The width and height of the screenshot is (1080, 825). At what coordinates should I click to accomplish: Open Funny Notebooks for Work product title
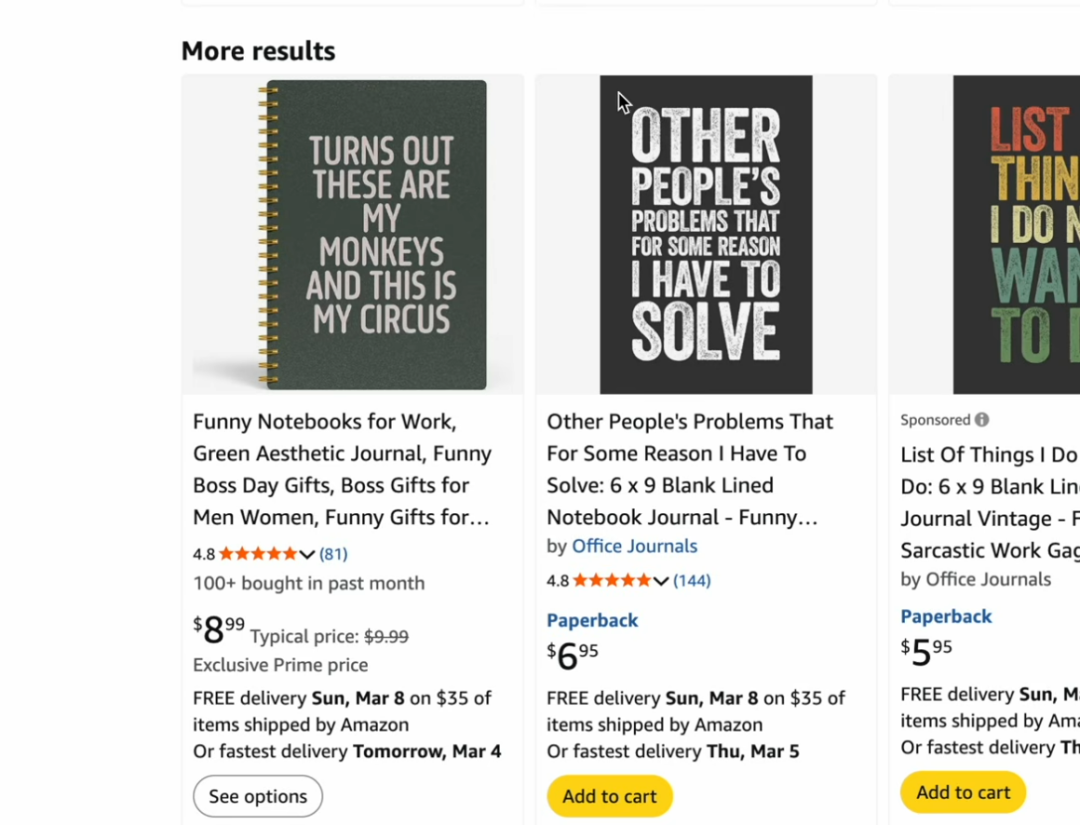coord(342,469)
